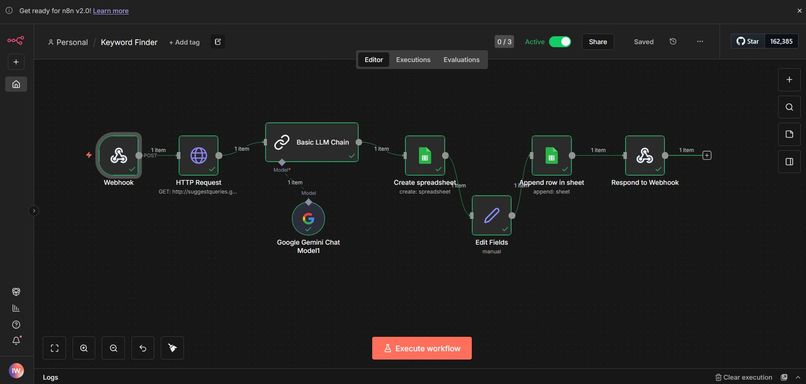Open the three-dot workflow options menu

click(700, 42)
